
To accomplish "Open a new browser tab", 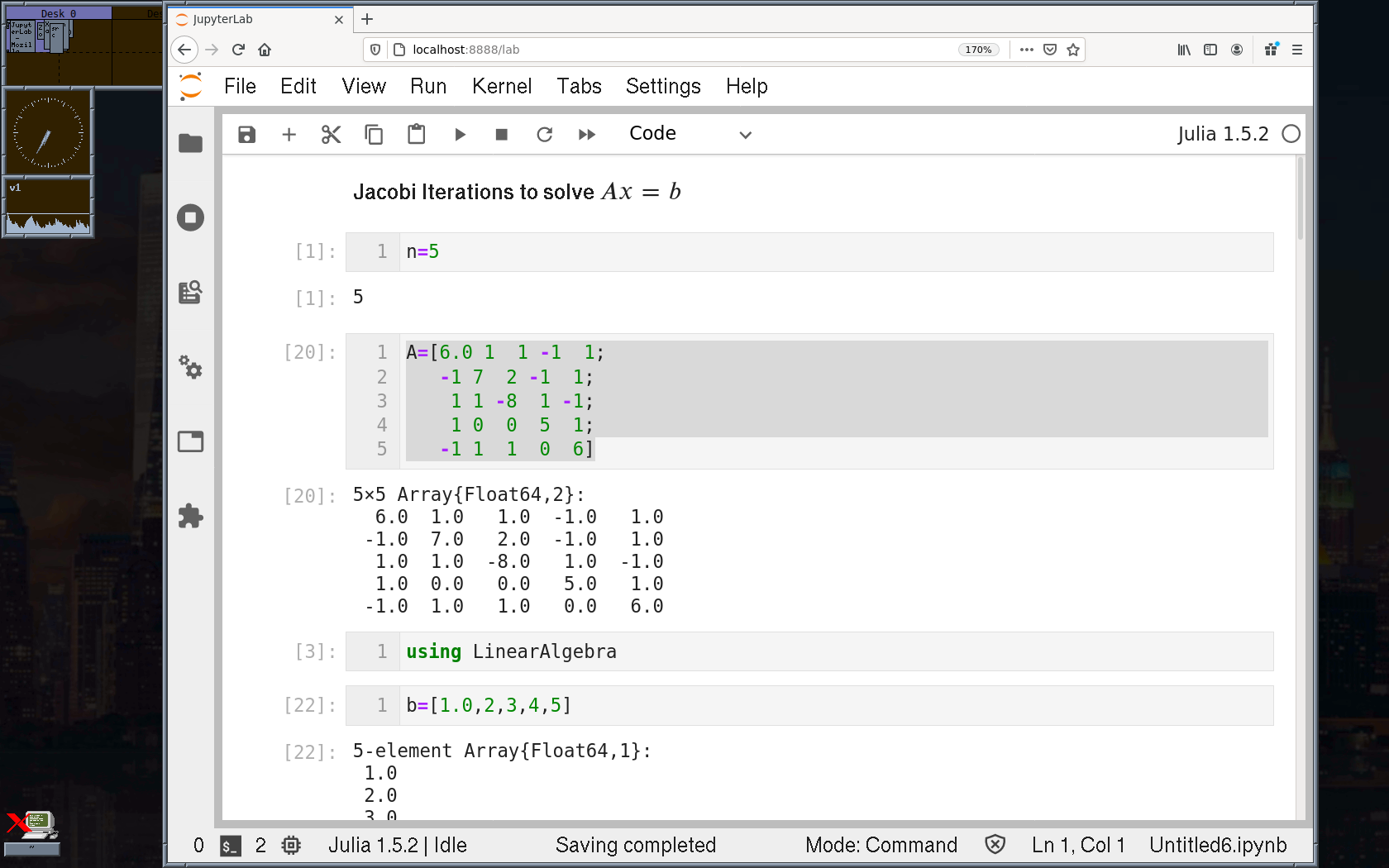I will (367, 19).
